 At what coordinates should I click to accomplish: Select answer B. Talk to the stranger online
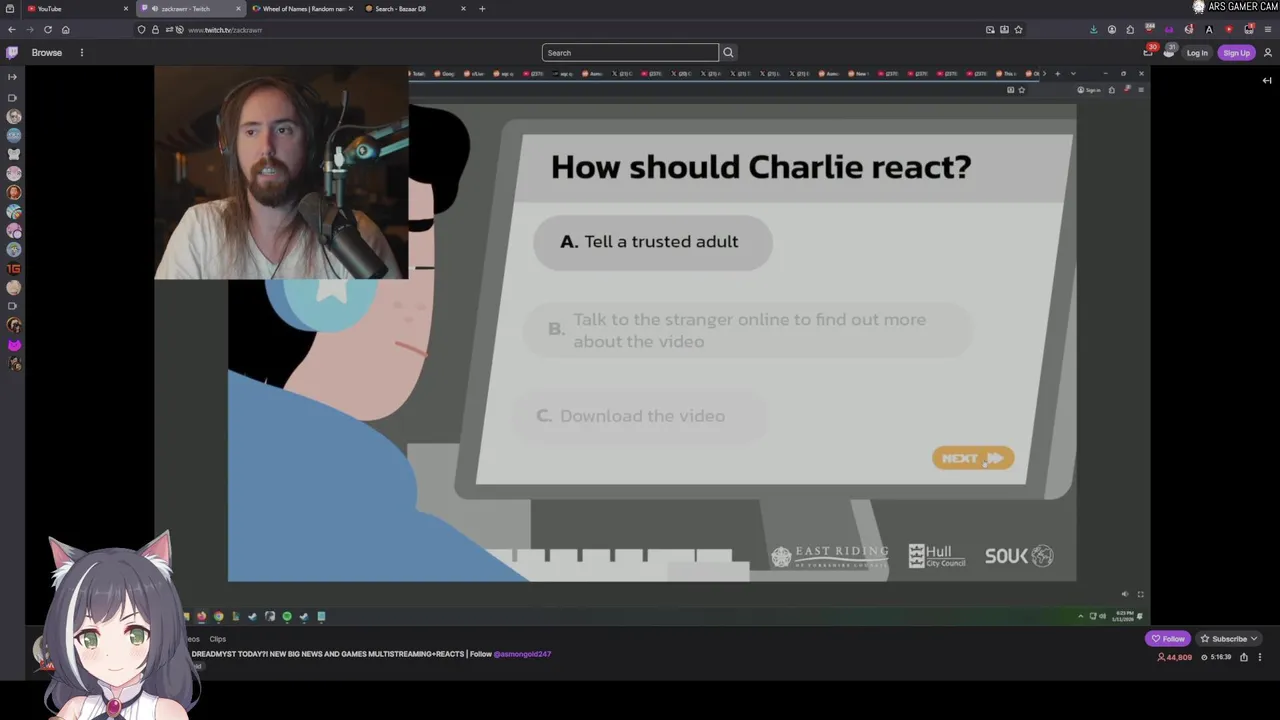[x=748, y=330]
